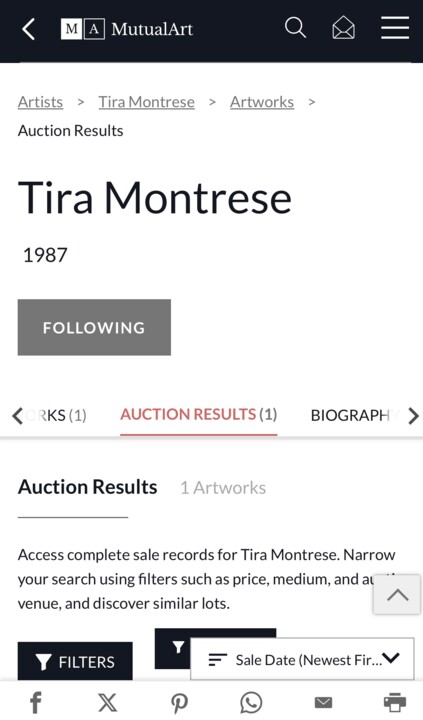Viewport: 423px width, 720px height.
Task: Open search with the magnifier icon
Action: 295,28
